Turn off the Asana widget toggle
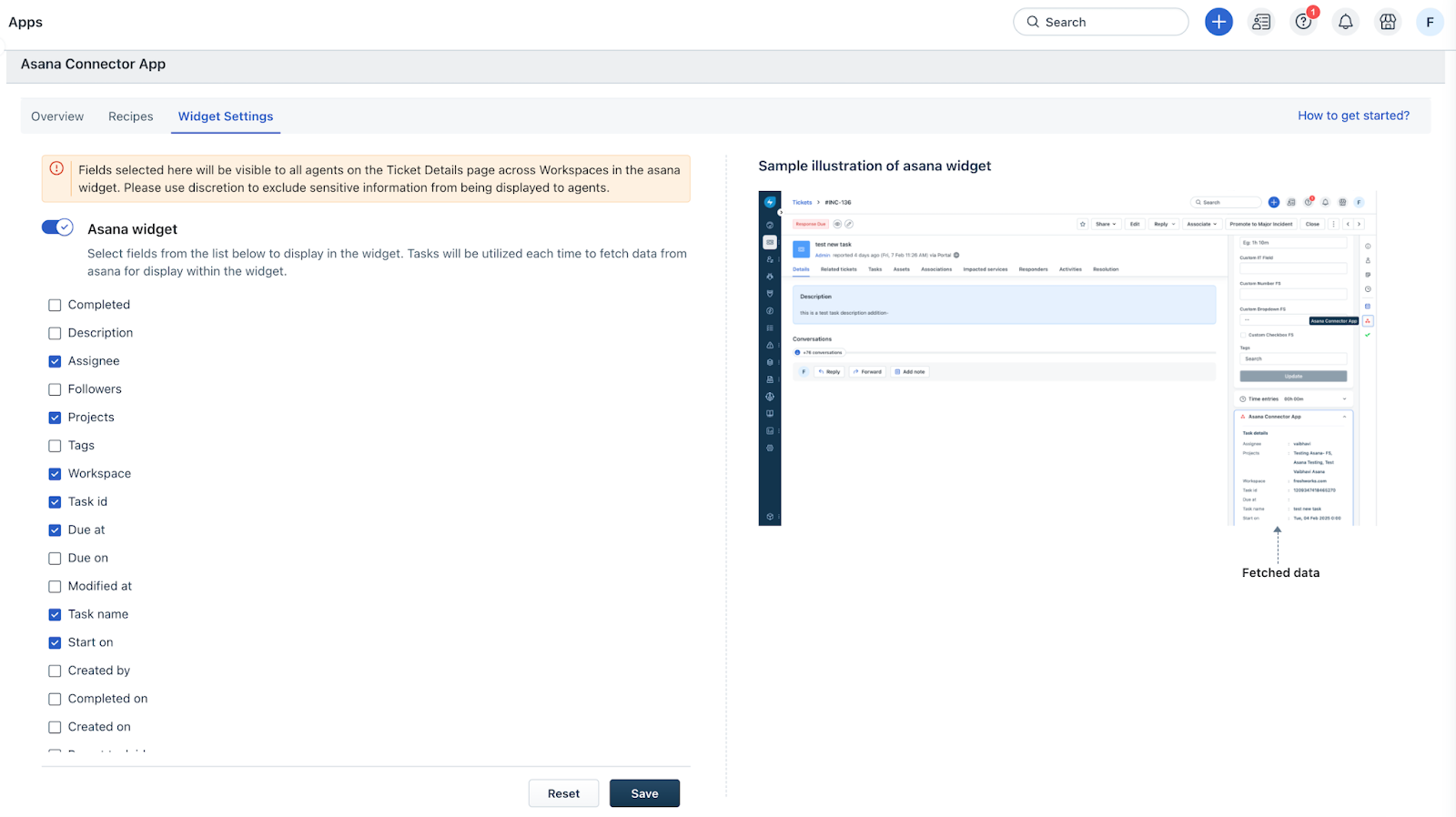The width and height of the screenshot is (1456, 817). pyautogui.click(x=57, y=227)
